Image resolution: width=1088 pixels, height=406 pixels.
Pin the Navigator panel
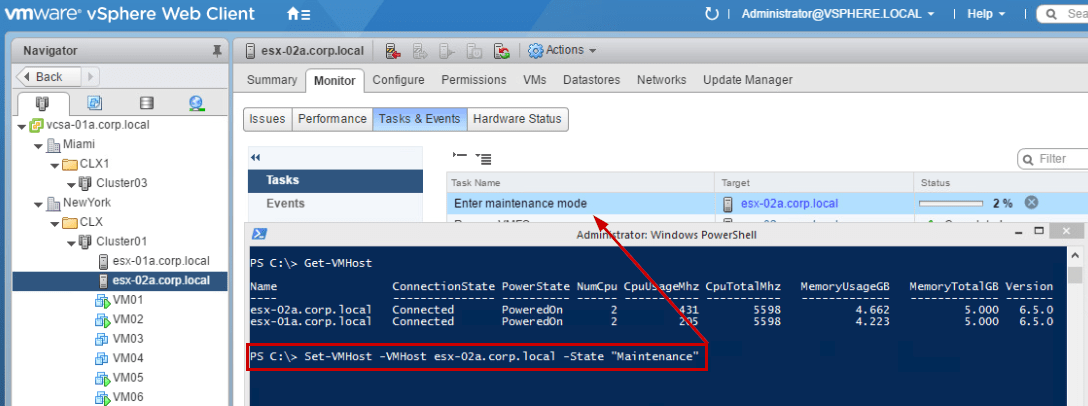click(x=216, y=51)
